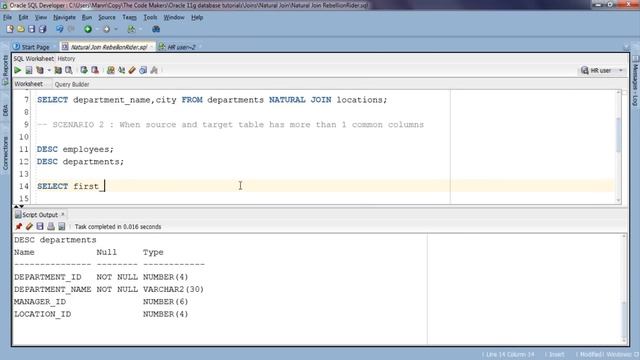Switch to the Start Page tab
Viewport: 640px width, 360px height.
[x=32, y=47]
